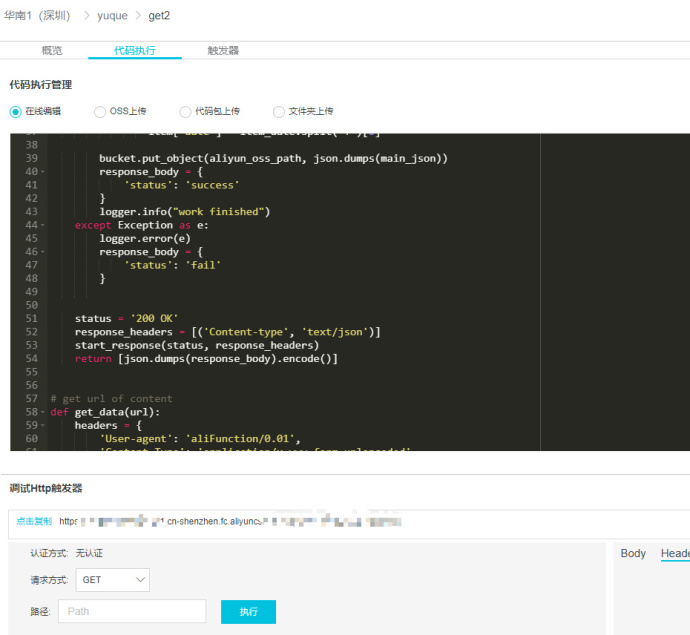The image size is (690, 635).
Task: Collapse code fold at line 40
Action: (43, 172)
